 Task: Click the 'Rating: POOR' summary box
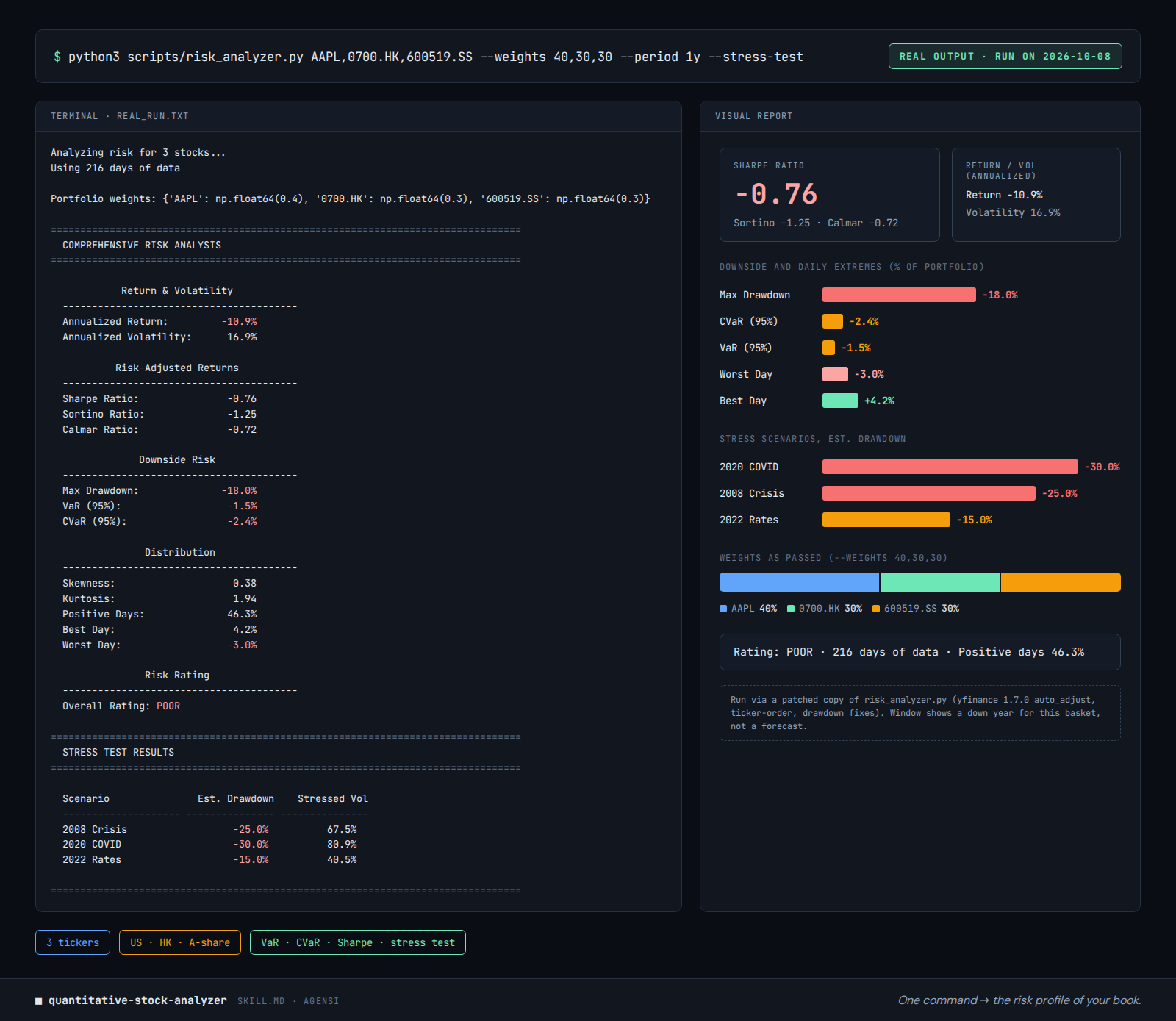pyautogui.click(x=920, y=652)
